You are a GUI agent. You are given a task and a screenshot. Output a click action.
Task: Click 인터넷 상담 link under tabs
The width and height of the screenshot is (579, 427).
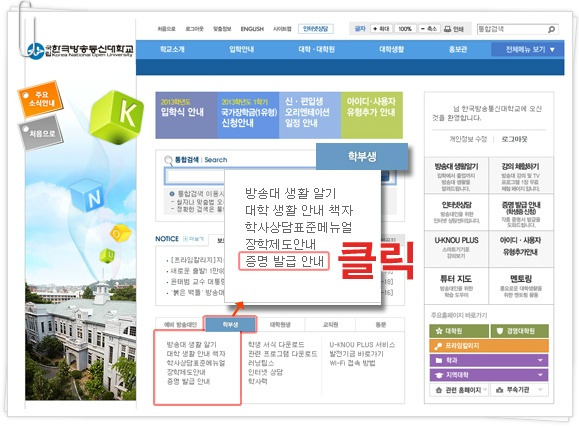(x=265, y=372)
